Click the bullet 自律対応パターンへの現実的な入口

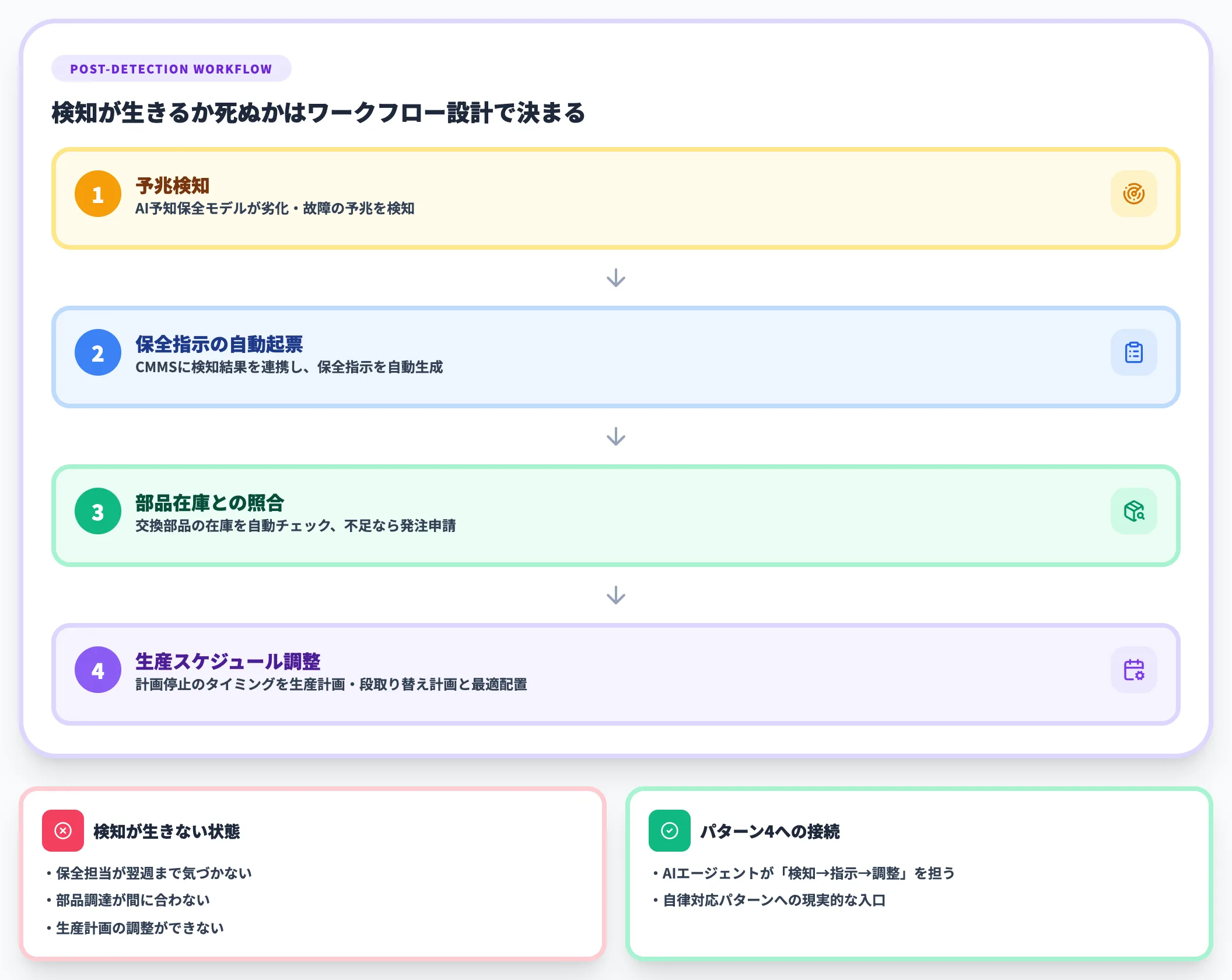coord(769,900)
